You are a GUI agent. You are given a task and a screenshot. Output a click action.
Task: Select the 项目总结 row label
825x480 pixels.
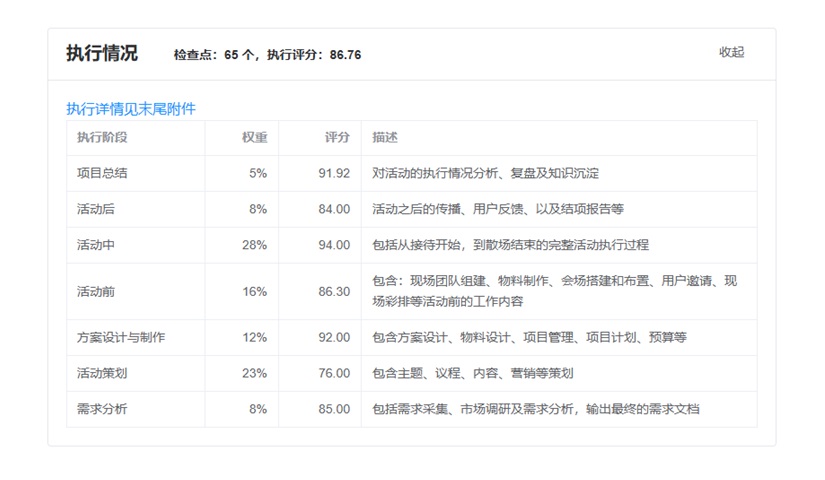(102, 173)
